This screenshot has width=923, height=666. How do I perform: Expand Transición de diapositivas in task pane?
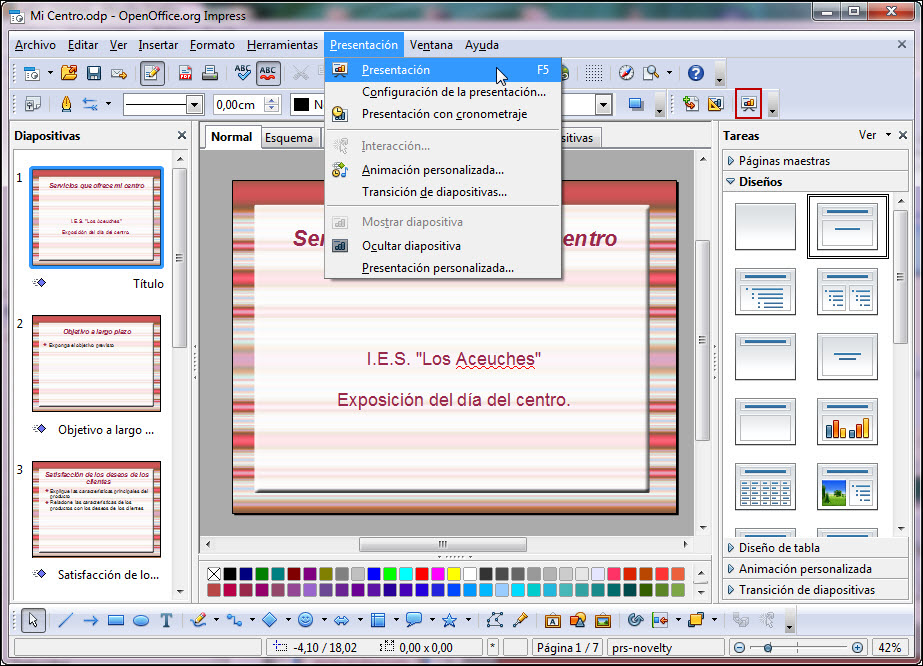(815, 590)
